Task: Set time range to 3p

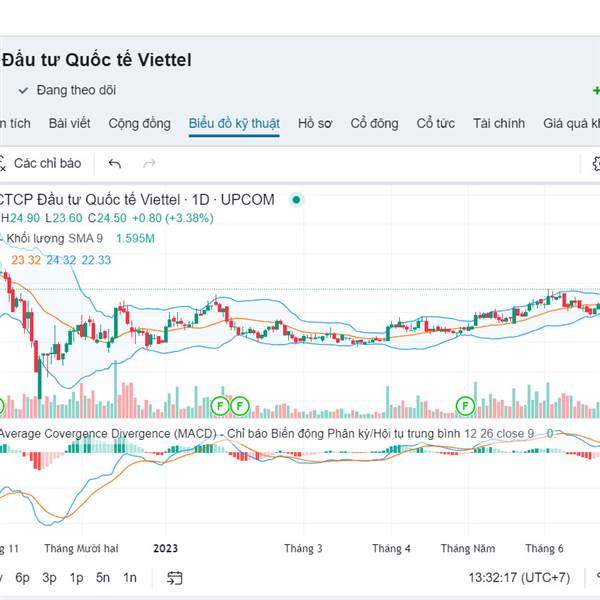Action: (49, 577)
